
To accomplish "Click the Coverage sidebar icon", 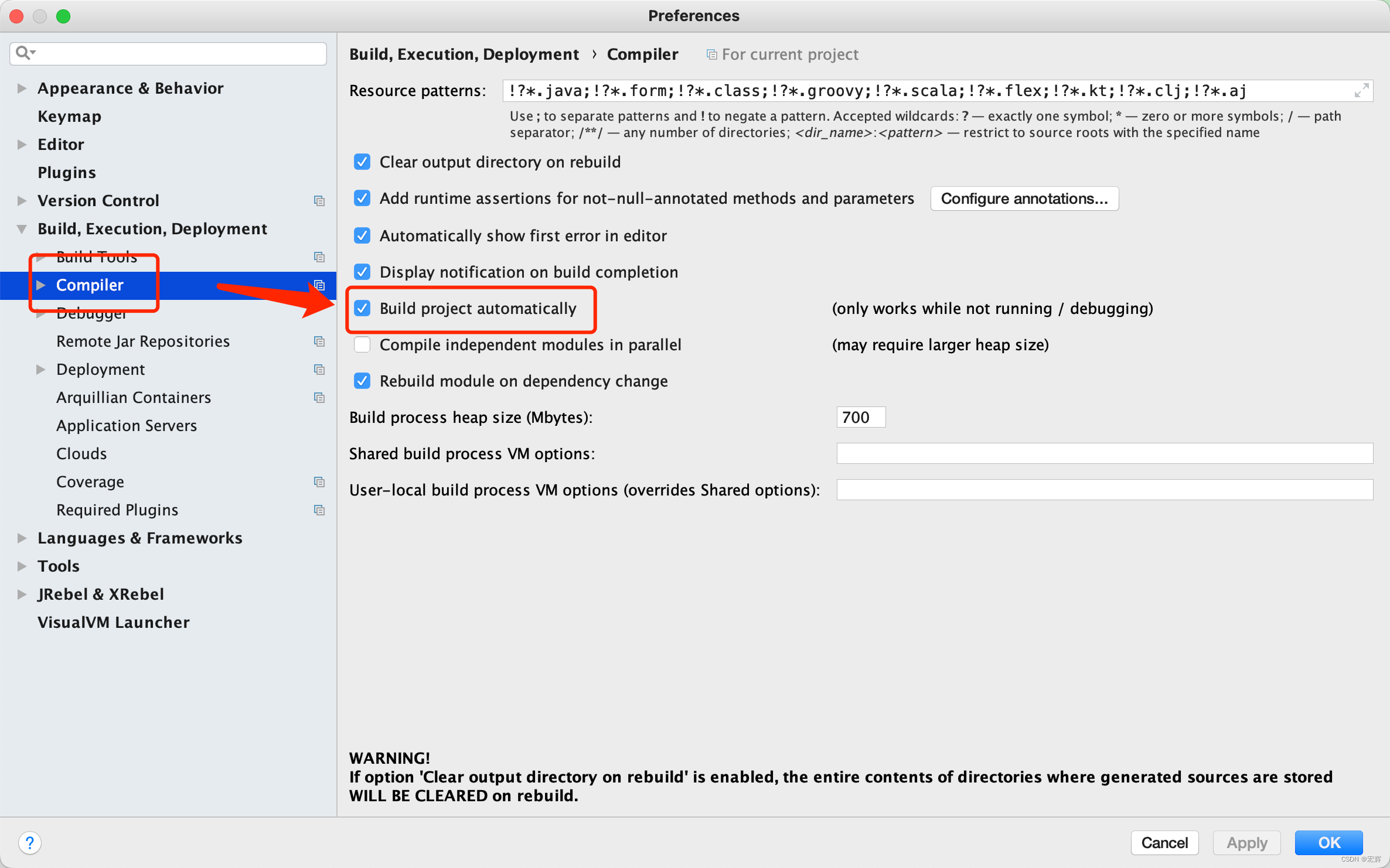I will pos(319,481).
